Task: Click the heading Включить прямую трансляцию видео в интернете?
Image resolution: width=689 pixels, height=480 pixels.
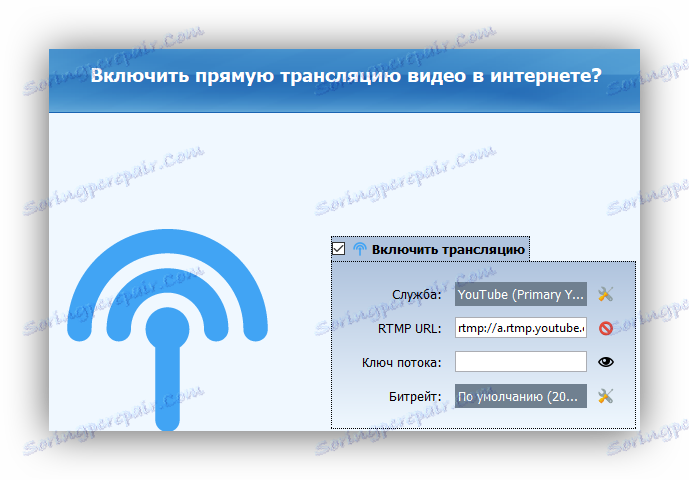Action: pyautogui.click(x=346, y=76)
